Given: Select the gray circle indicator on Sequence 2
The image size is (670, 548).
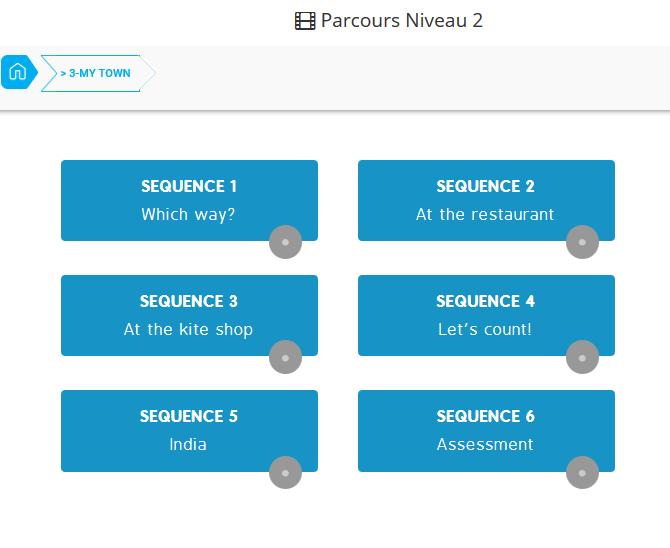Looking at the screenshot, I should tap(582, 242).
